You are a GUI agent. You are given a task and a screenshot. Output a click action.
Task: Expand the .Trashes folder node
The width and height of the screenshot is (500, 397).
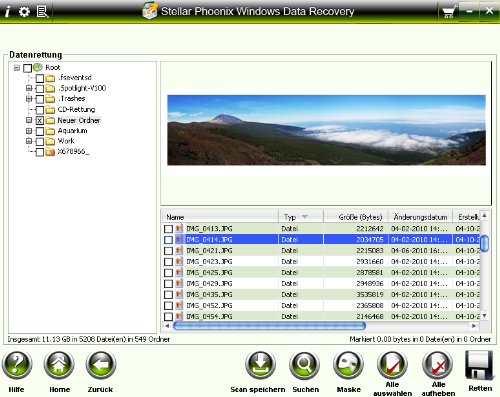(x=29, y=99)
